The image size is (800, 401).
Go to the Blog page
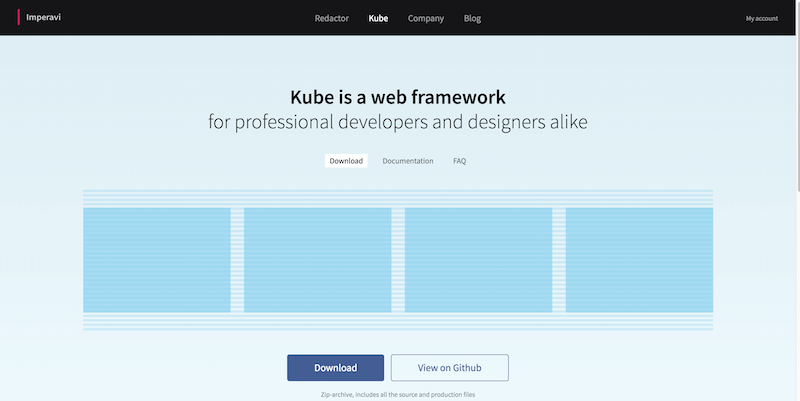[x=472, y=18]
